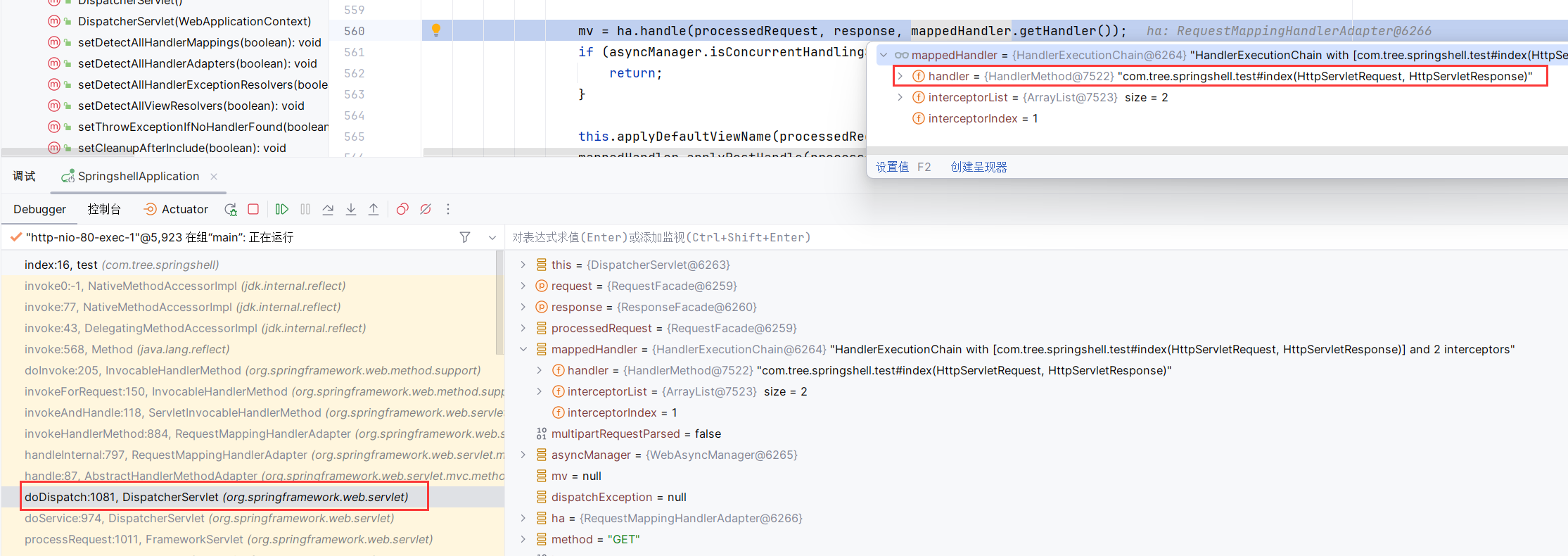Screen dimensions: 1568x556
Task: Expand interceptorList in the inspection popup
Action: tap(900, 97)
